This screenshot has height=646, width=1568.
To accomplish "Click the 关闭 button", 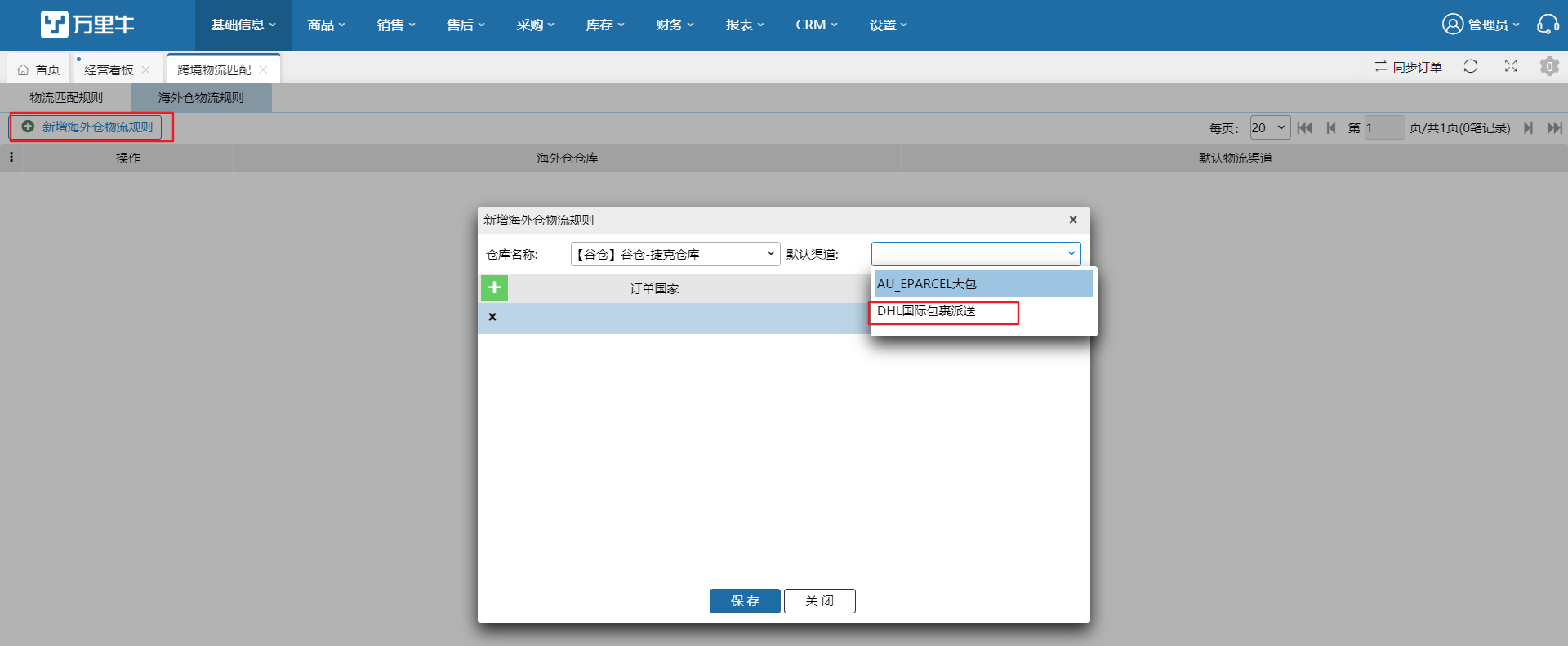I will (x=820, y=601).
